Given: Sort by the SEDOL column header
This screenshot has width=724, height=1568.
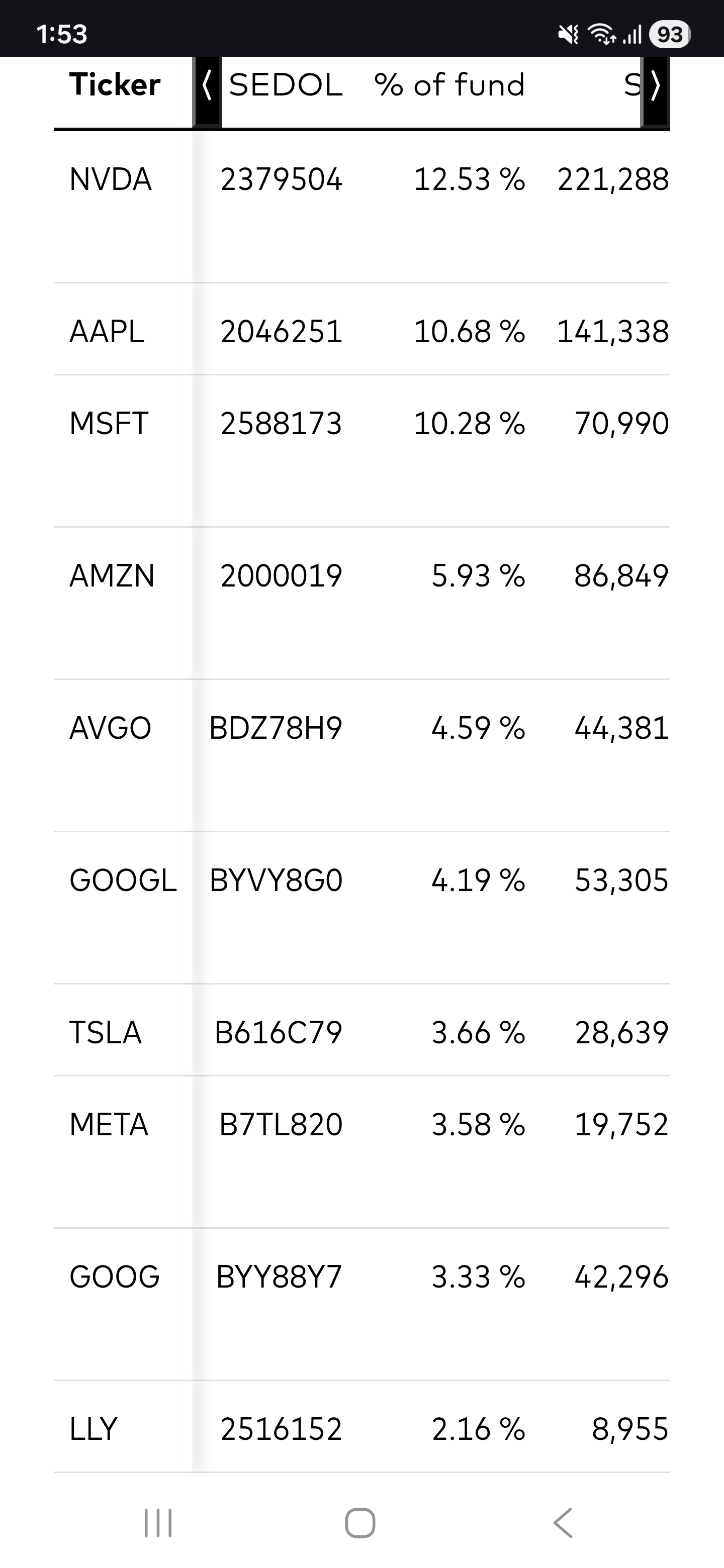Looking at the screenshot, I should (x=286, y=84).
